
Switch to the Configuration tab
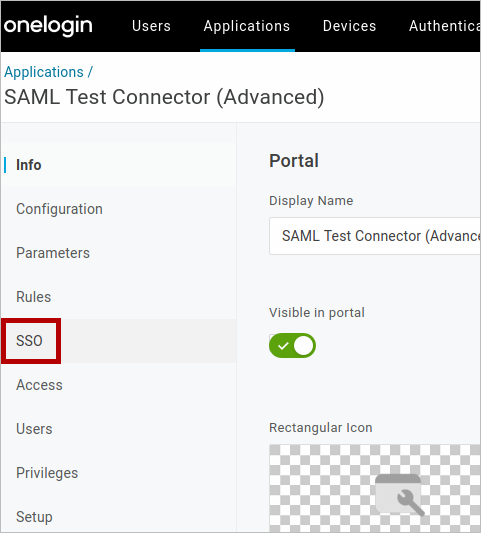click(59, 209)
